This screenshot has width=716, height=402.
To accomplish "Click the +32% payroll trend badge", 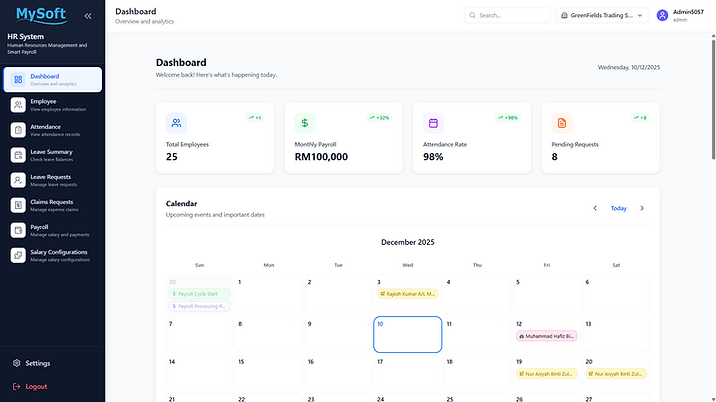I will 379,118.
